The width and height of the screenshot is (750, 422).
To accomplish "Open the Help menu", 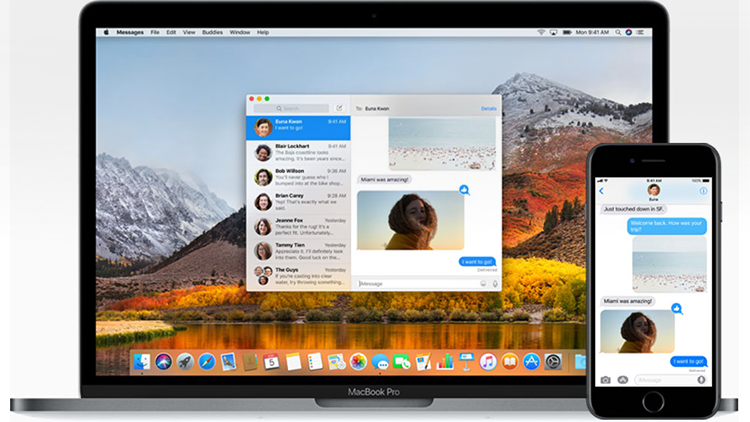I will [x=263, y=33].
